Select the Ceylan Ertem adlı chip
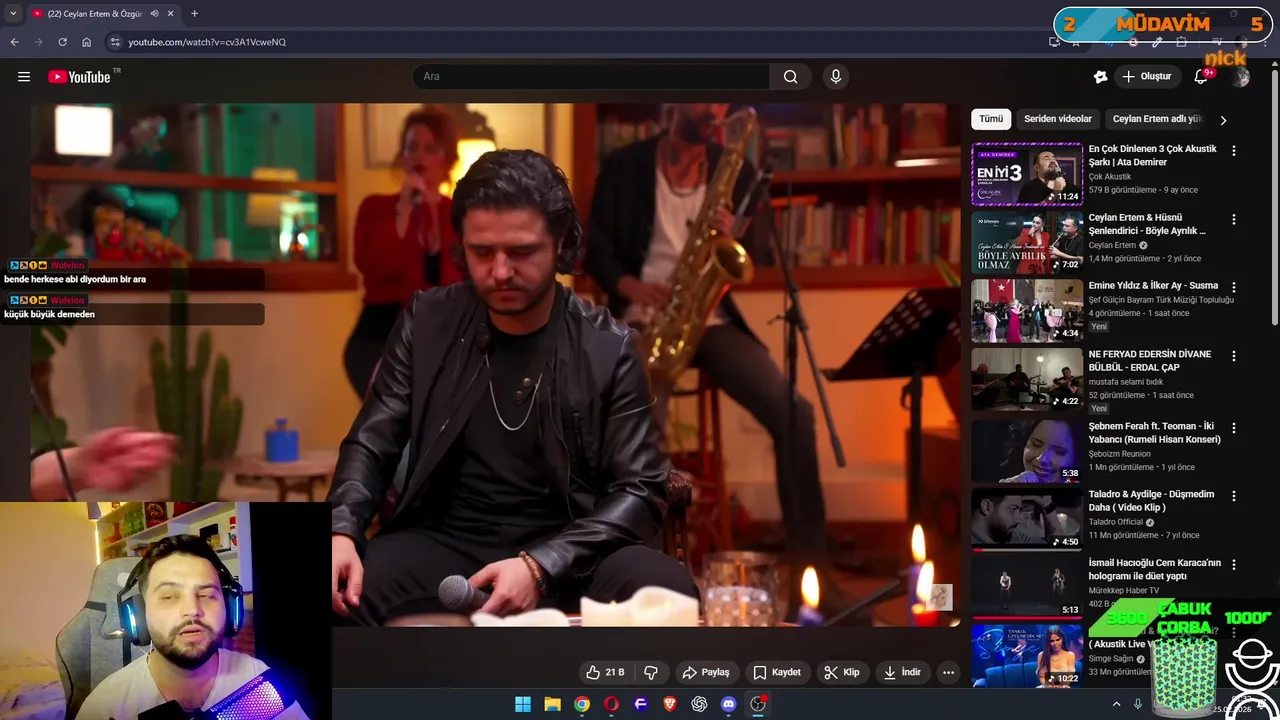 click(x=1157, y=119)
